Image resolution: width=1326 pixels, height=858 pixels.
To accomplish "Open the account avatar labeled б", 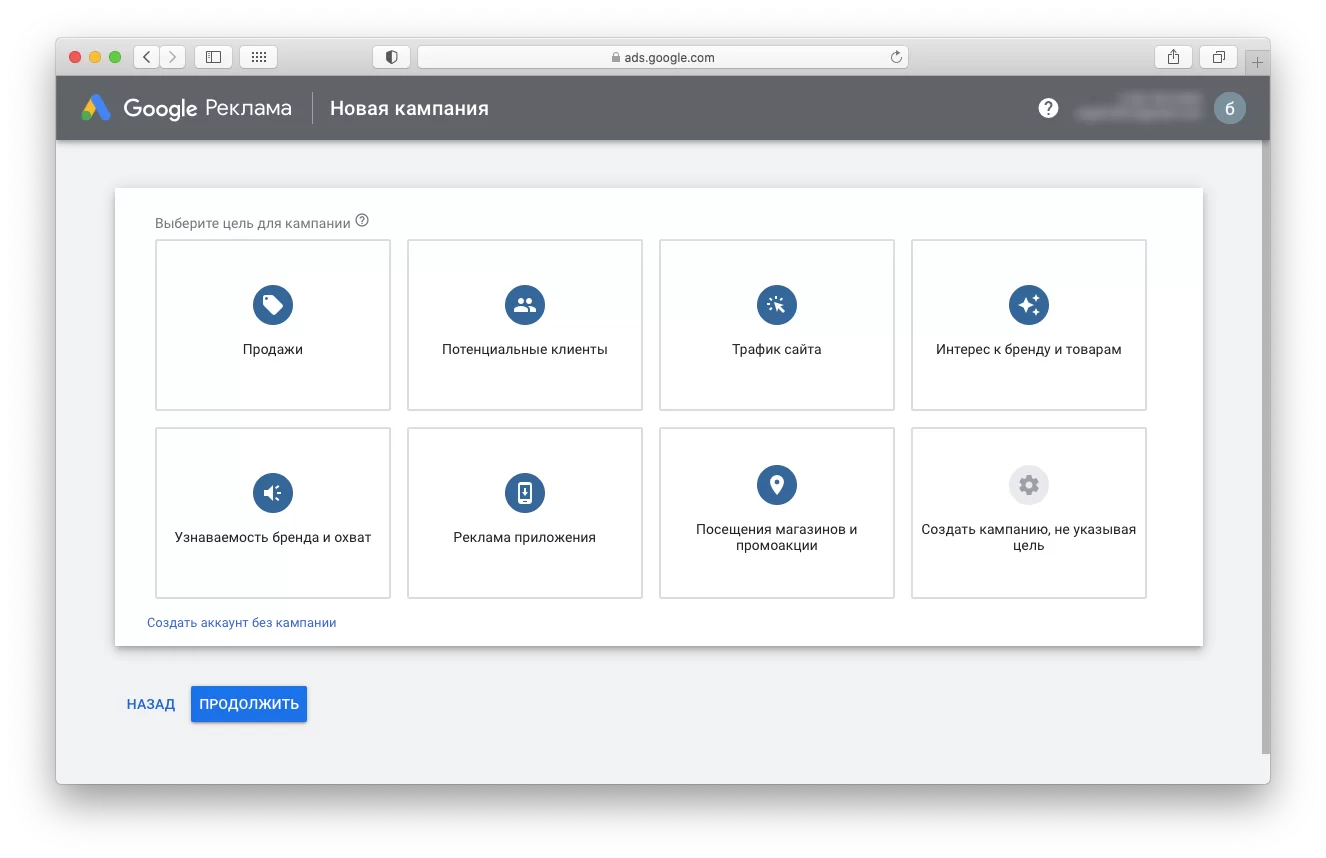I will [x=1230, y=108].
